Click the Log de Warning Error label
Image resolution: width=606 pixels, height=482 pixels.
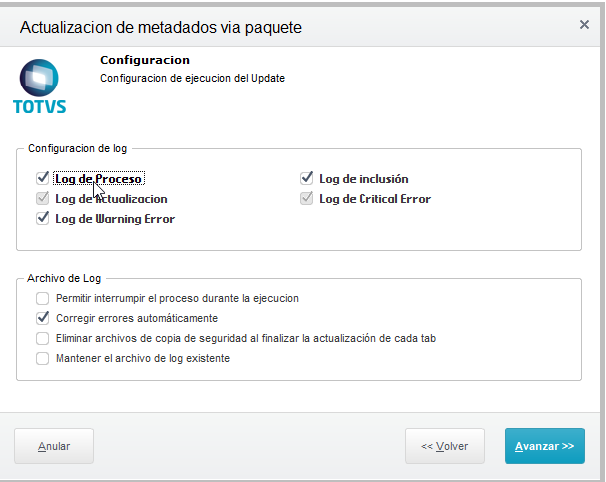[115, 219]
